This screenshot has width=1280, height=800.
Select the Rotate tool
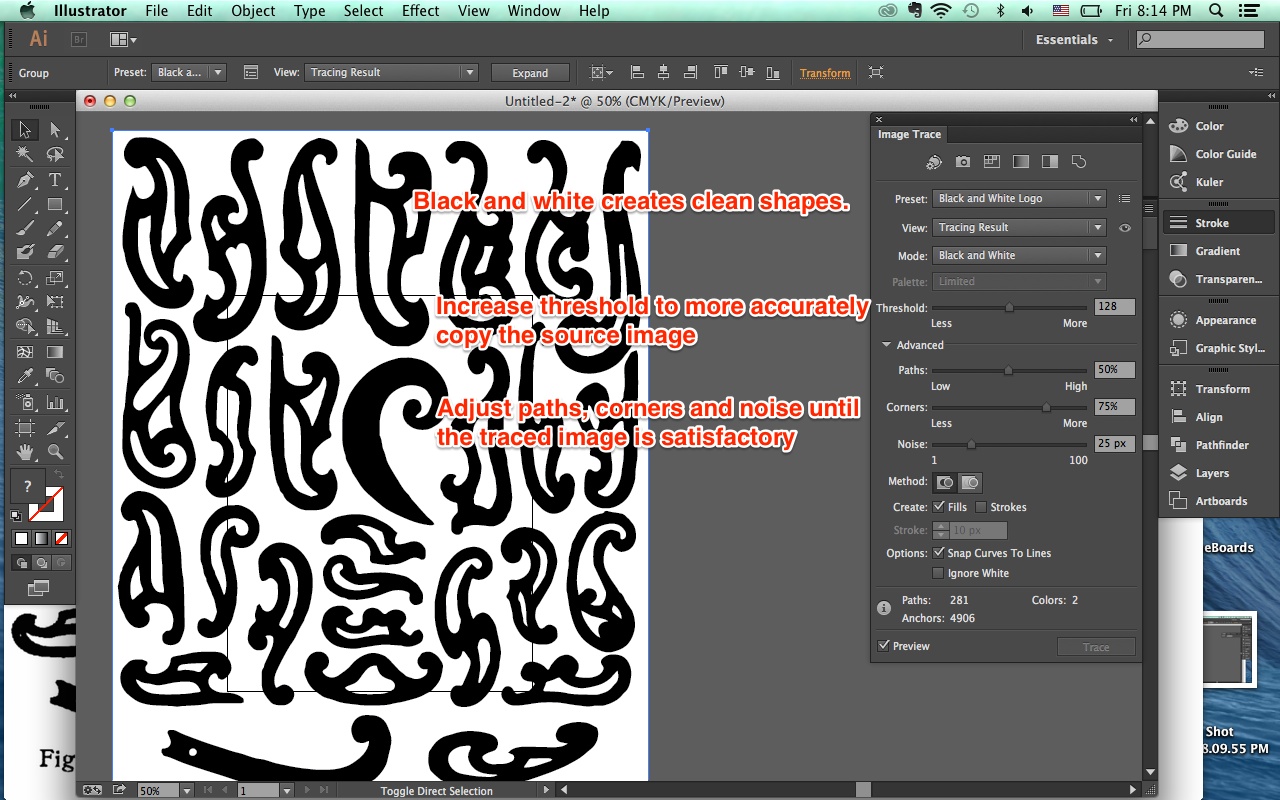[25, 278]
